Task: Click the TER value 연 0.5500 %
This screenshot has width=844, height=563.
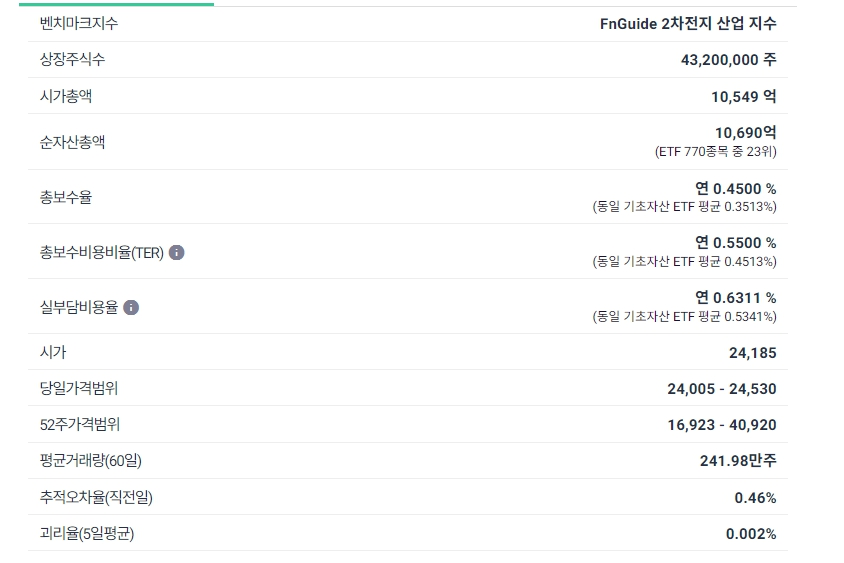Action: pos(735,243)
